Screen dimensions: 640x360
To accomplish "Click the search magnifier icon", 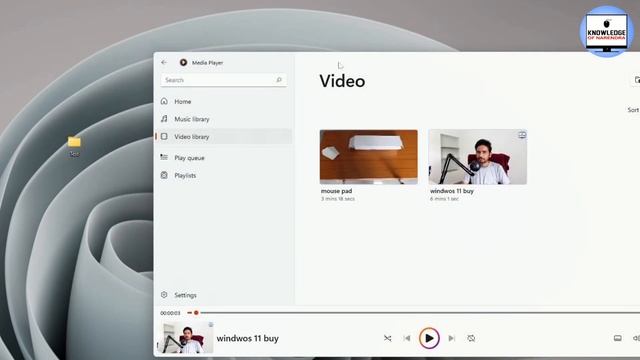I will pos(279,80).
